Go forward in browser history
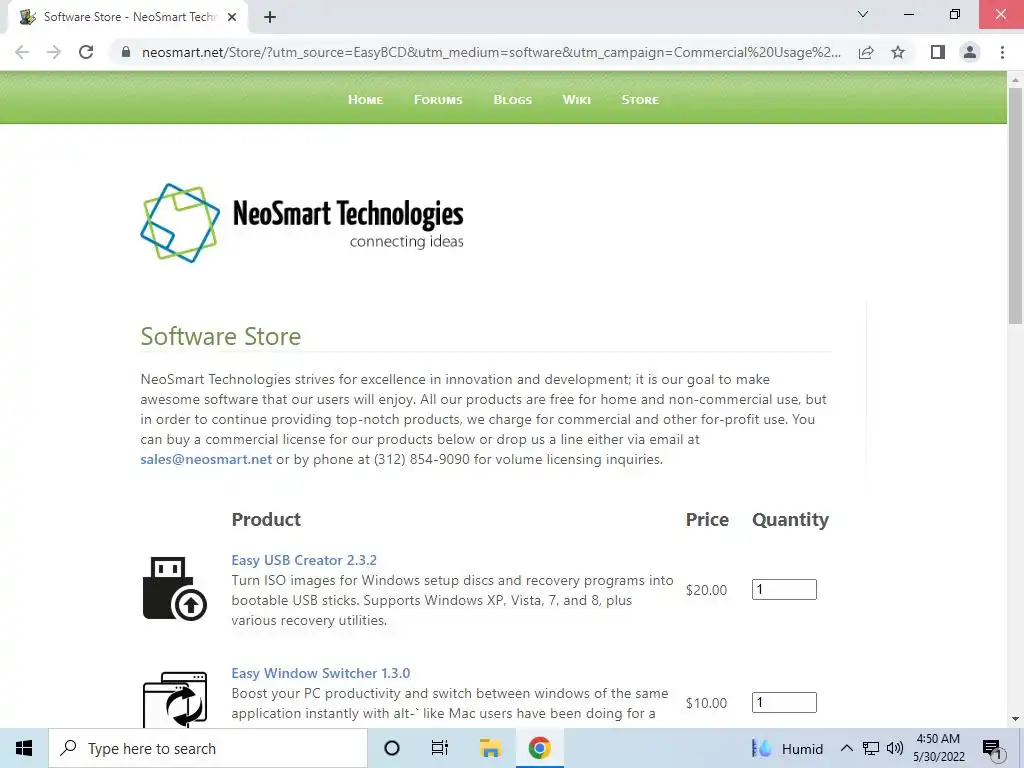Screen dimensions: 1024x768 pos(54,52)
